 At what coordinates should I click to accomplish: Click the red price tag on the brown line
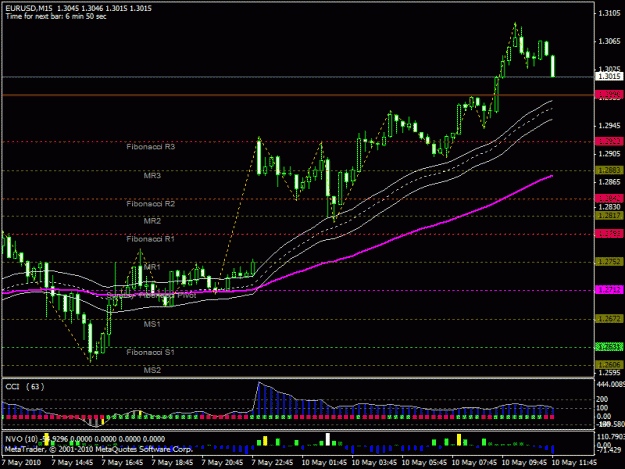609,94
